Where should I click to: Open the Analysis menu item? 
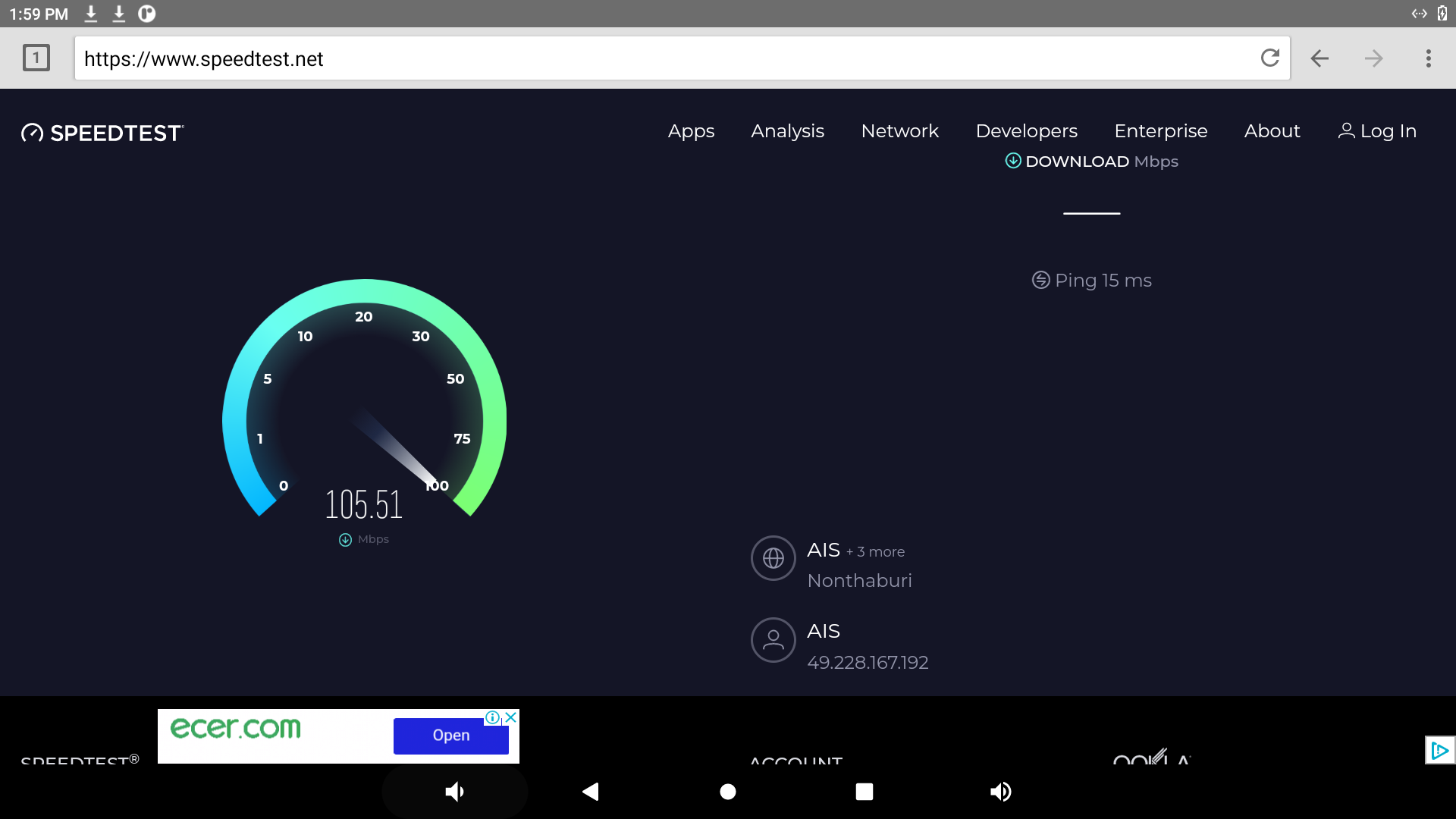(787, 131)
